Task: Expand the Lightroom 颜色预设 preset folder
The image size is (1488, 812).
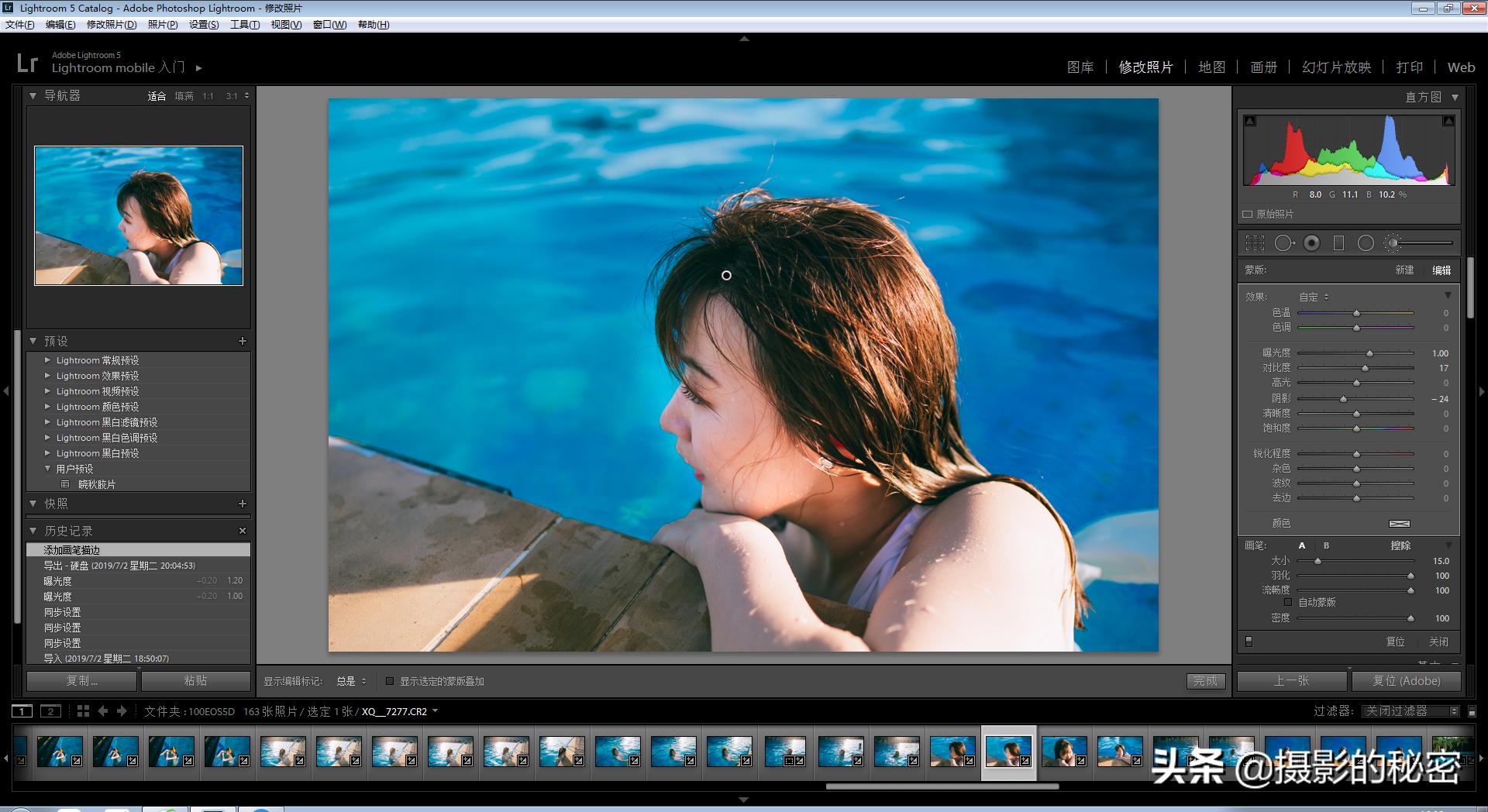Action: [48, 407]
